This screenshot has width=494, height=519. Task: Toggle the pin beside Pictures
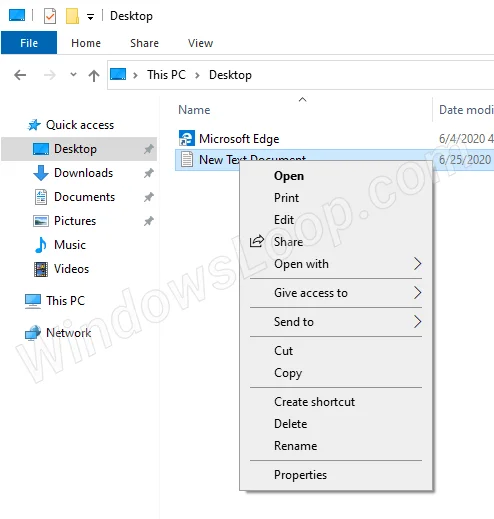[149, 221]
